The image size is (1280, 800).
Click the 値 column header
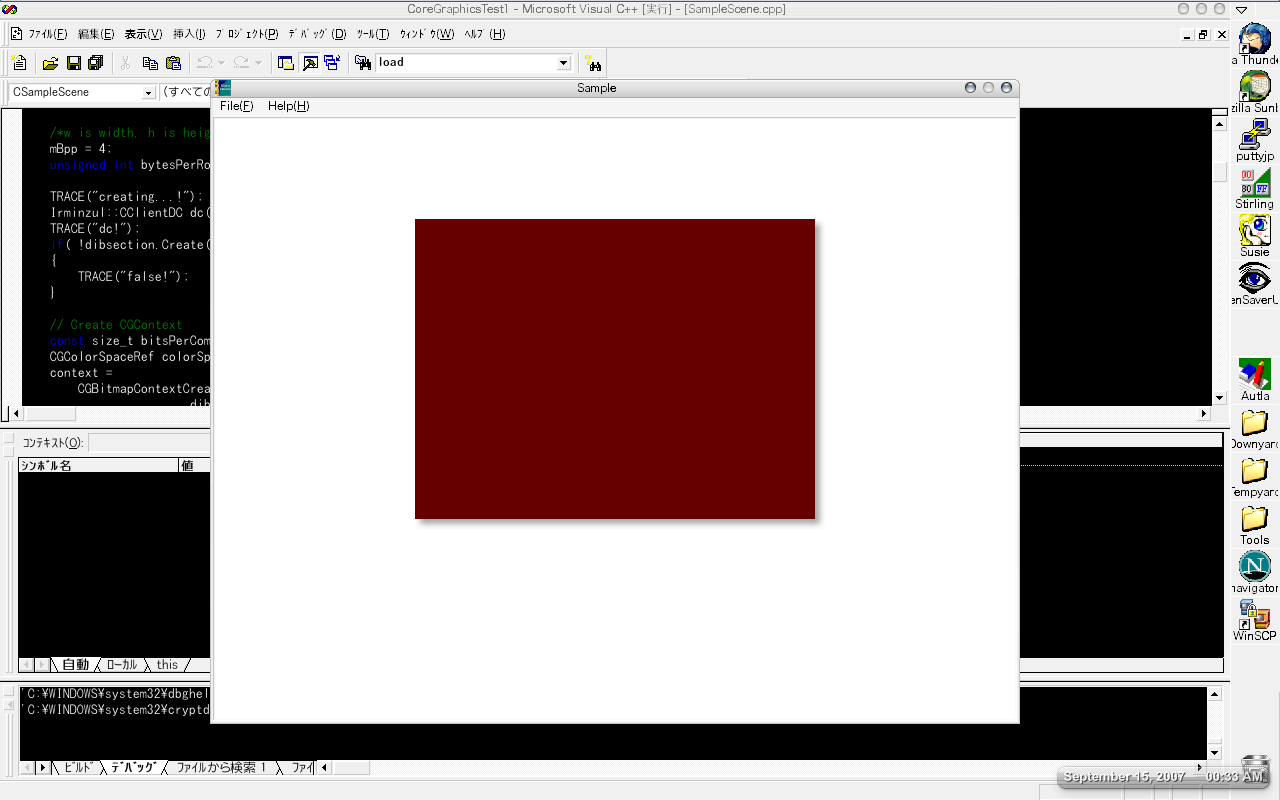[195, 465]
